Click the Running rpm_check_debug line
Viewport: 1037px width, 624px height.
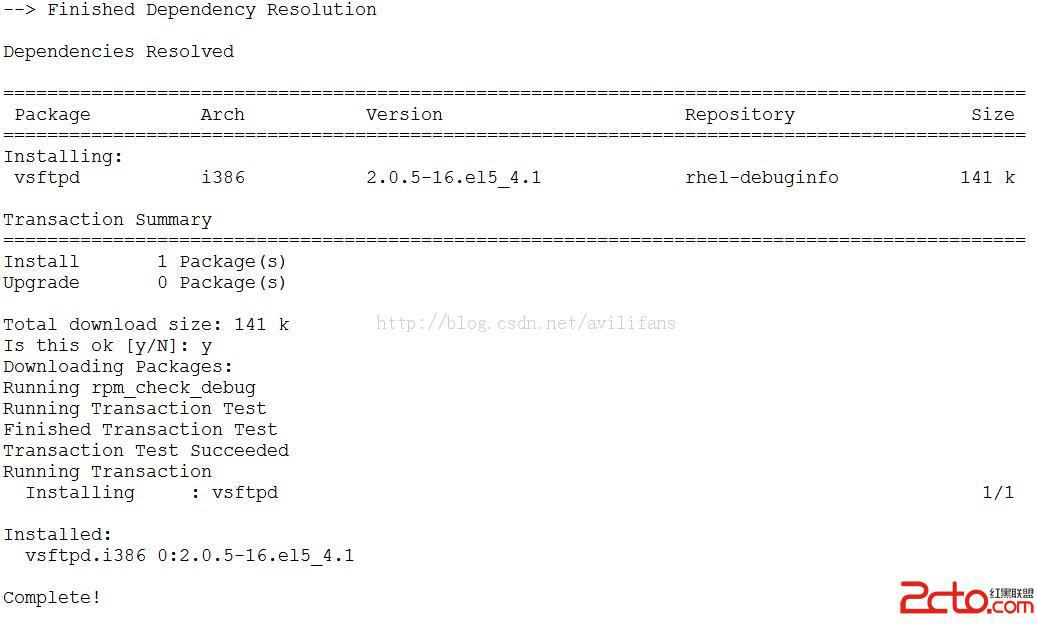click(x=130, y=388)
